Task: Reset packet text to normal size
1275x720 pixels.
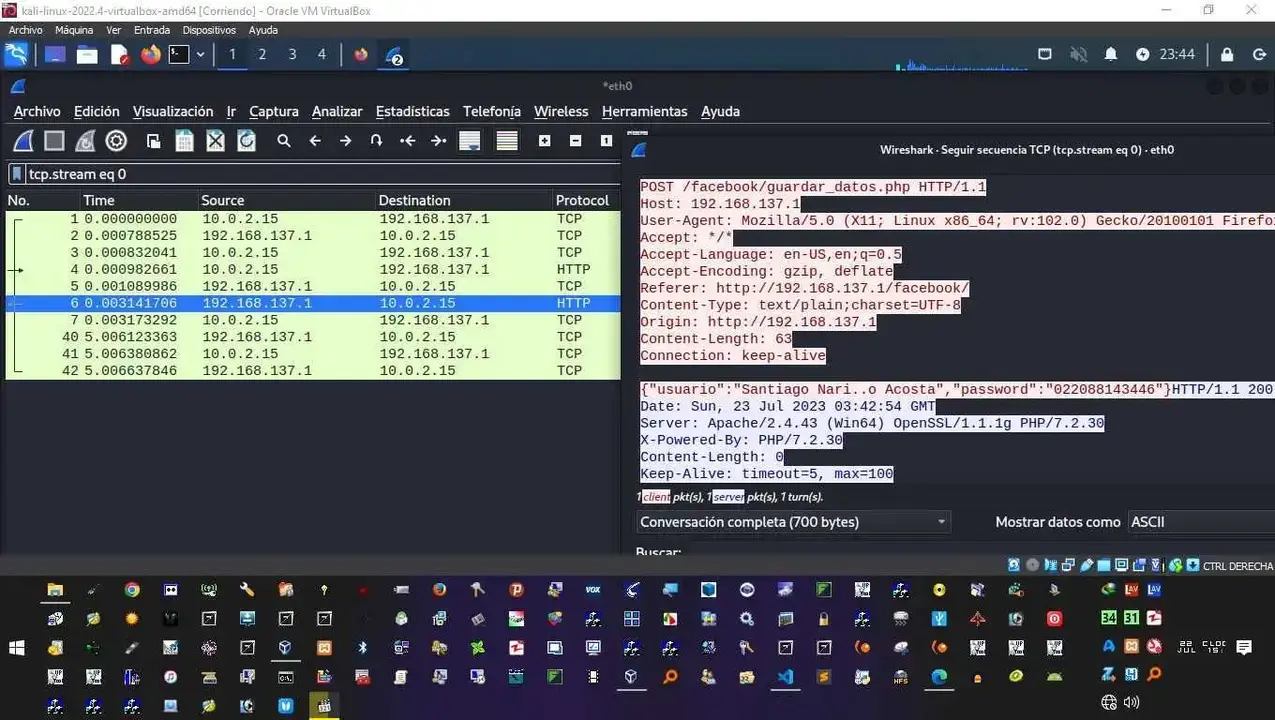Action: 606,141
